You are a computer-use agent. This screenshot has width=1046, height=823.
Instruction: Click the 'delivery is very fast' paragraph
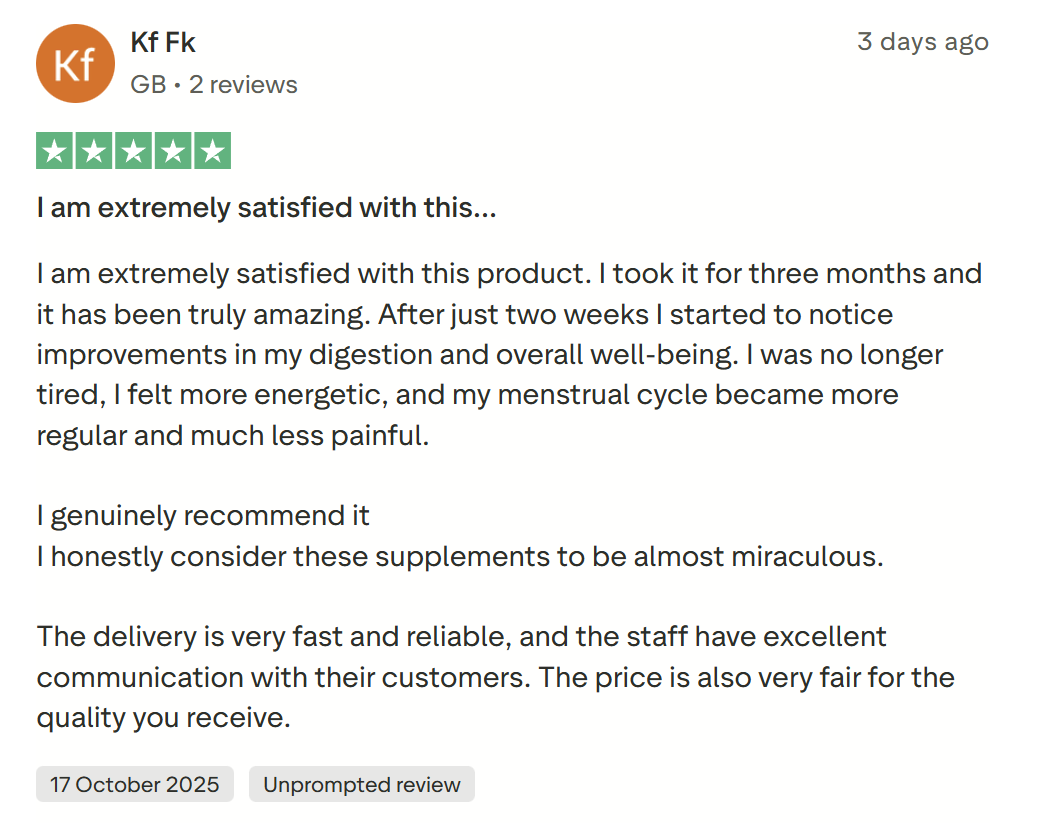[x=460, y=636]
